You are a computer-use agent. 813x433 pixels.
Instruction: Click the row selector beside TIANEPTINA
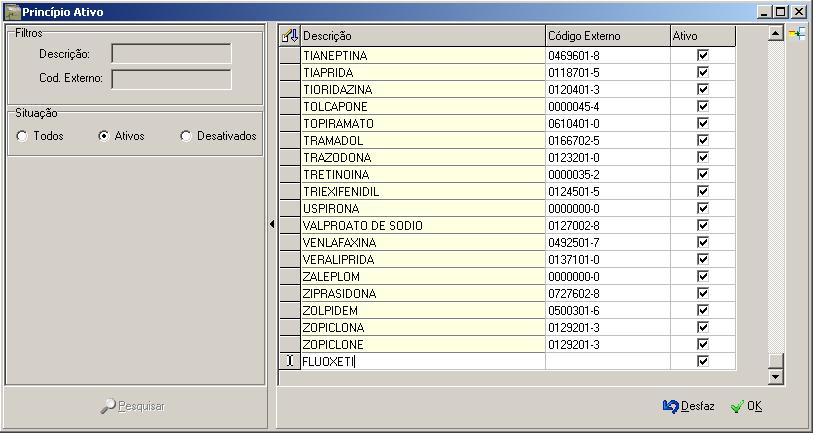click(290, 55)
